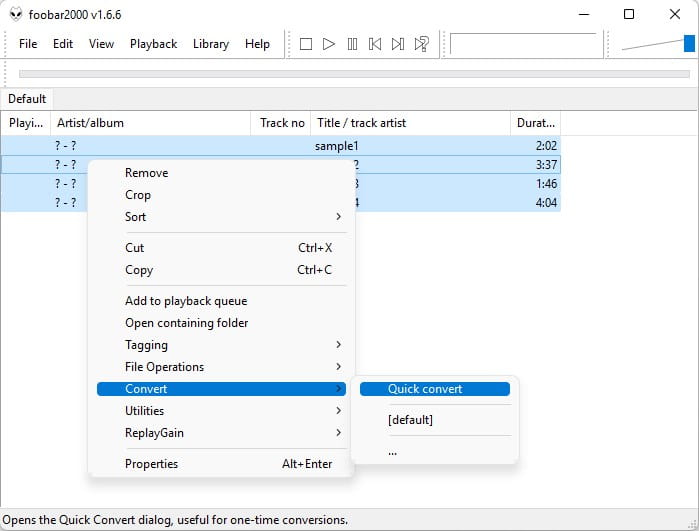This screenshot has height=531, width=699.
Task: Play a random track
Action: (x=421, y=44)
